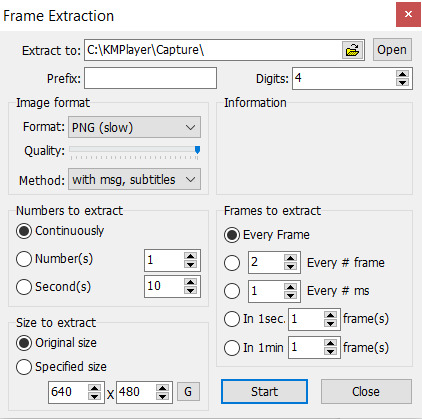This screenshot has width=422, height=419.
Task: Open the Format dropdown showing PNG (slow)
Action: (134, 127)
